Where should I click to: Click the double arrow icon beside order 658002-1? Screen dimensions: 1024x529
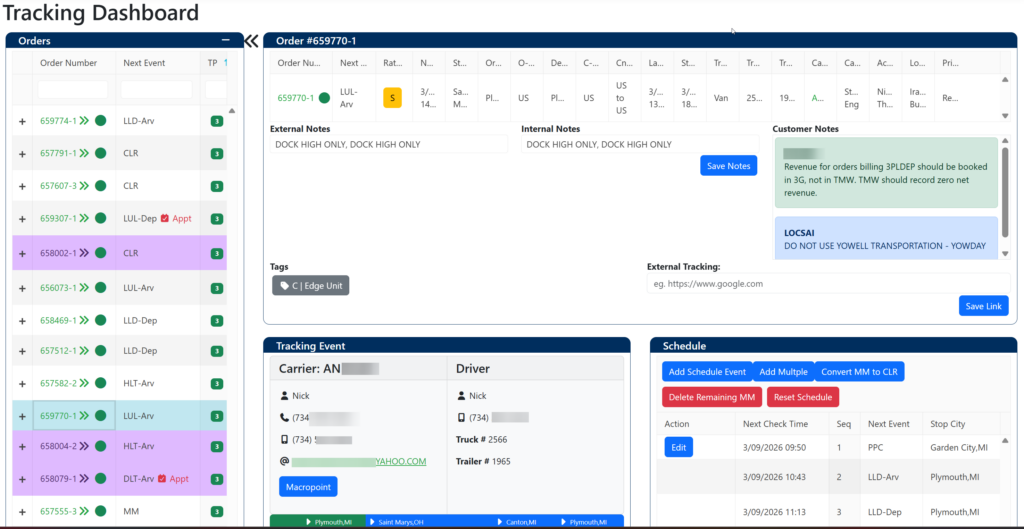point(84,253)
